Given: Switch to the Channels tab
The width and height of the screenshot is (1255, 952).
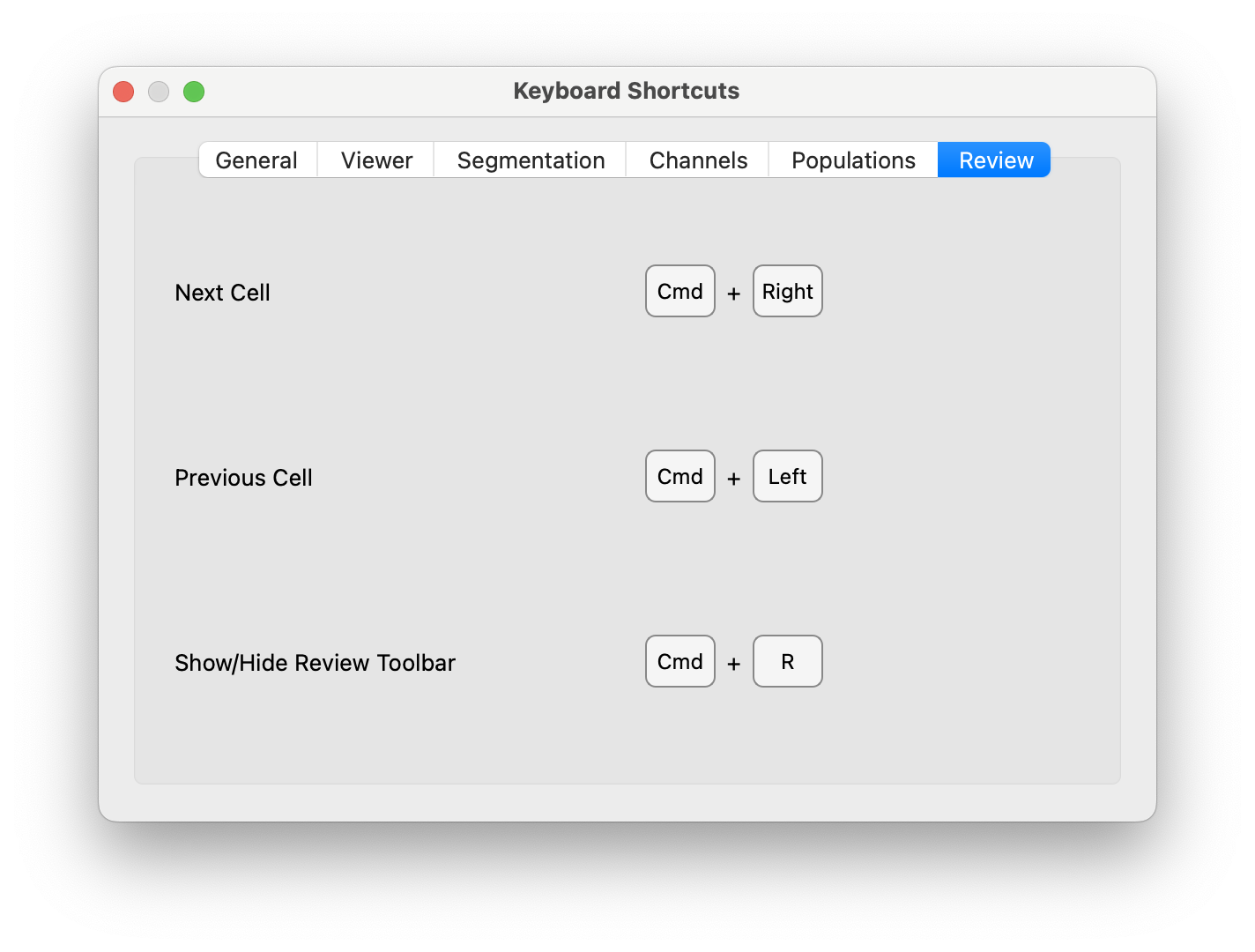Looking at the screenshot, I should point(697,160).
